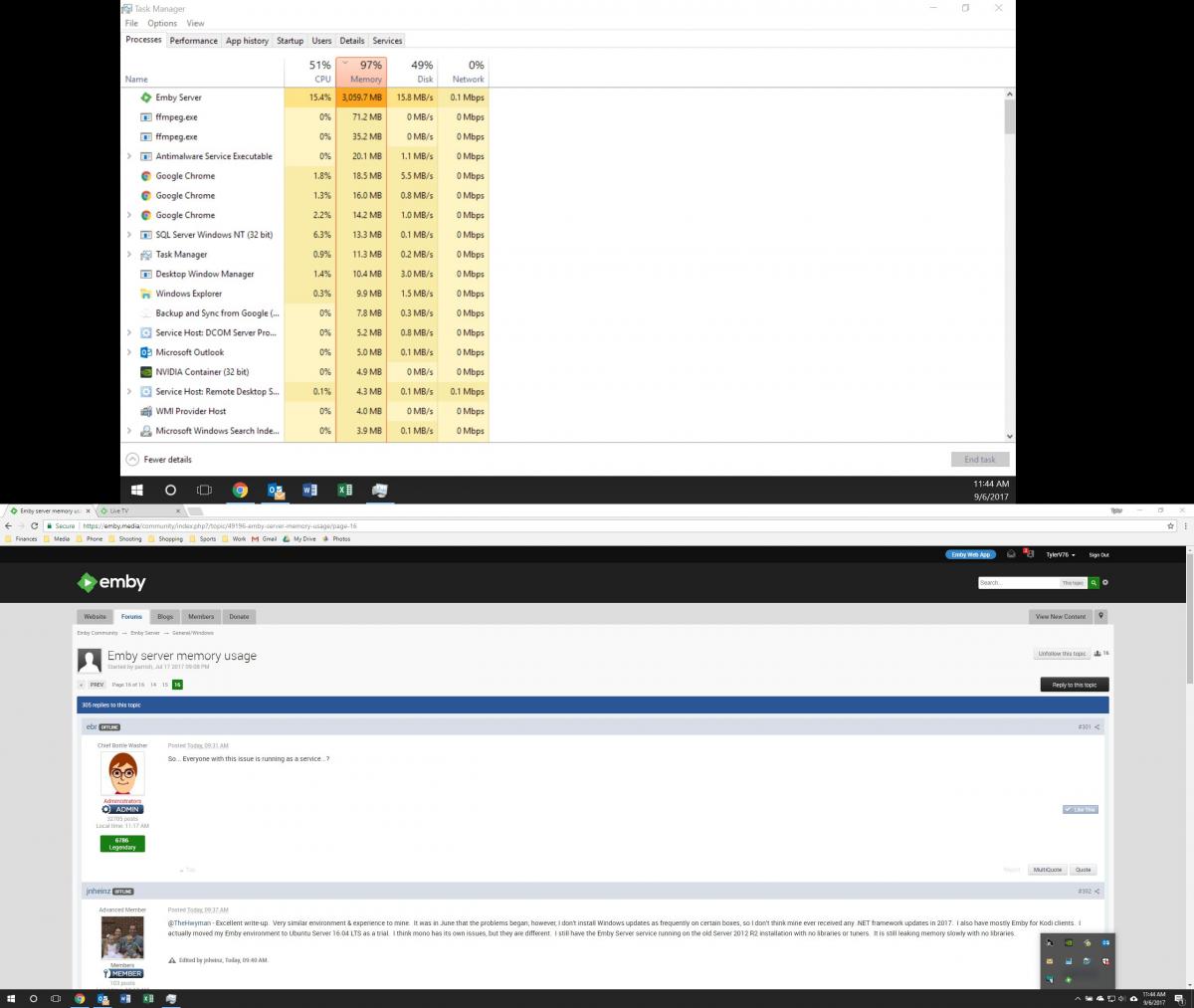
Task: Click the green Emby icon in tray overflow
Action: pos(1069,980)
